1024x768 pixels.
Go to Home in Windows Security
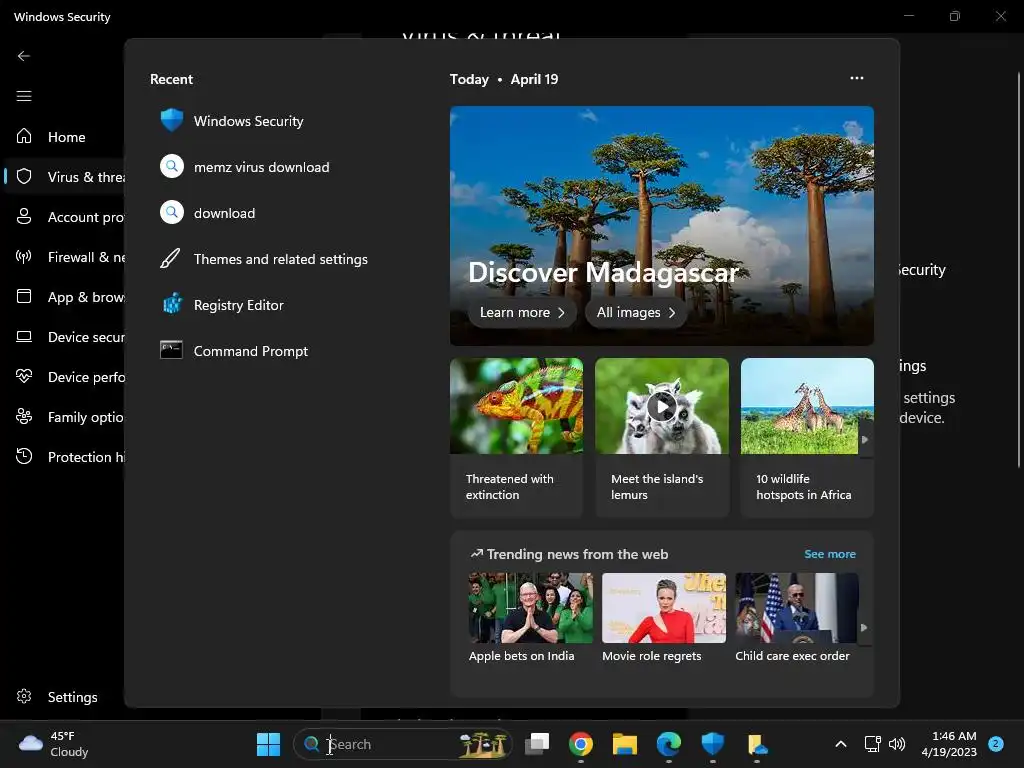65,136
